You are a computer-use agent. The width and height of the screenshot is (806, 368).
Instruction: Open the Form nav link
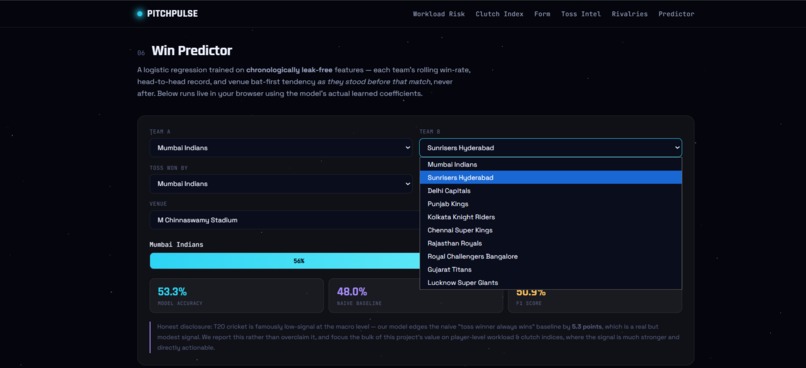pyautogui.click(x=542, y=14)
